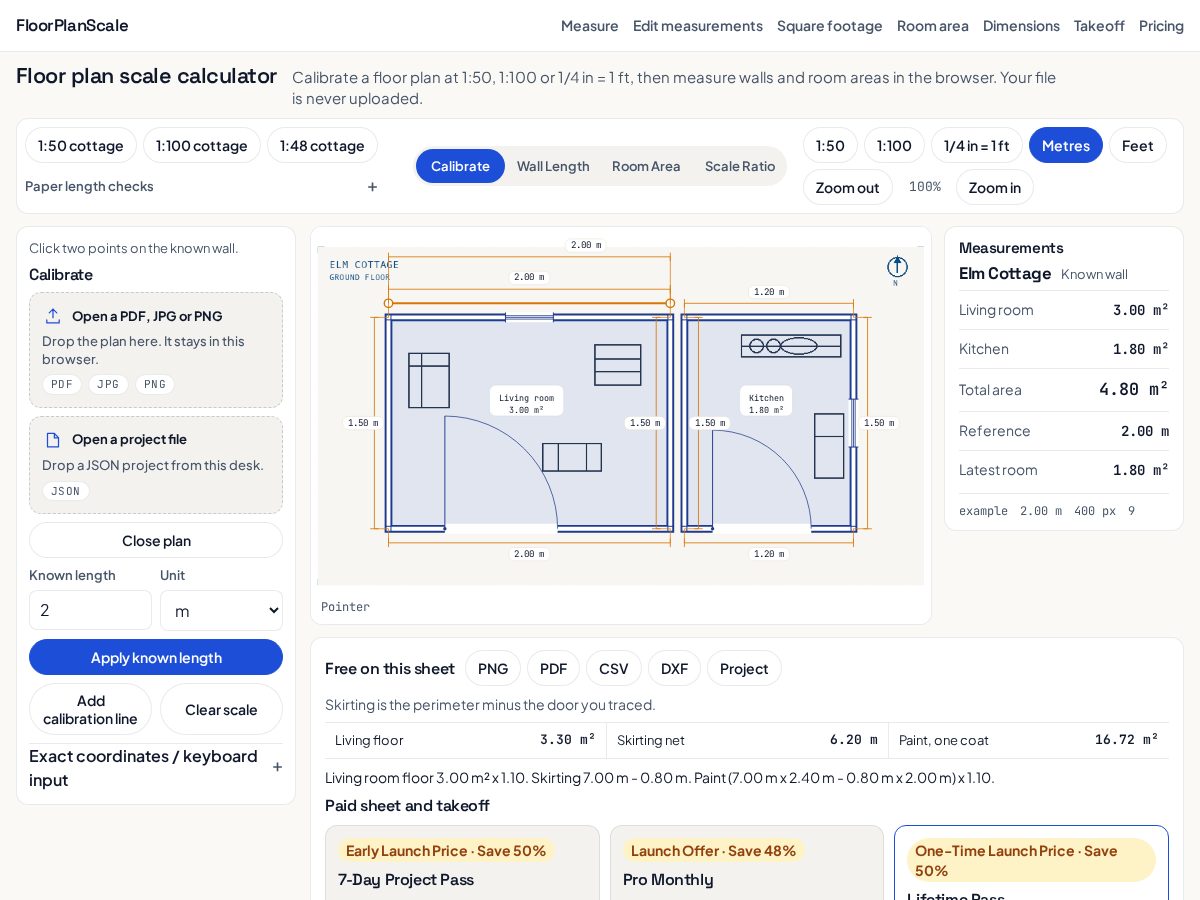Go to Square footage in the top nav
This screenshot has height=900, width=1200.
click(x=830, y=25)
